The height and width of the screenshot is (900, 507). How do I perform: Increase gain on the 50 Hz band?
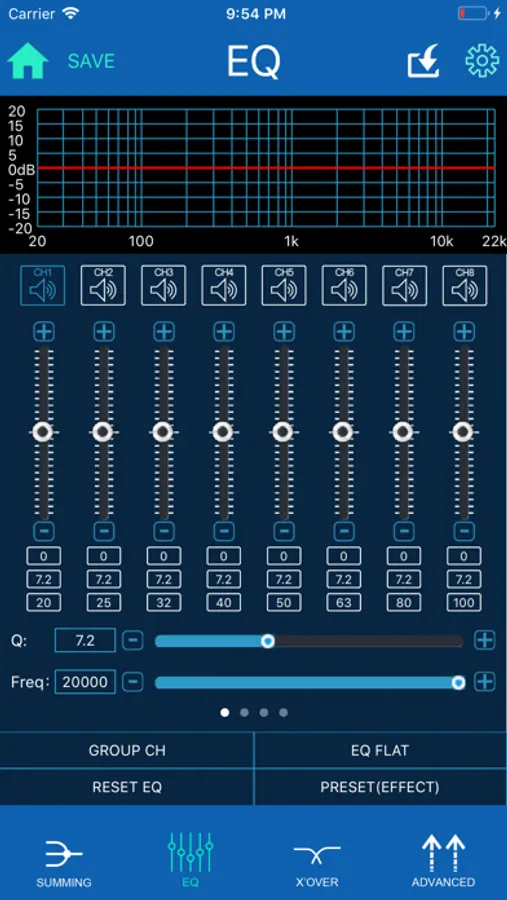point(284,332)
